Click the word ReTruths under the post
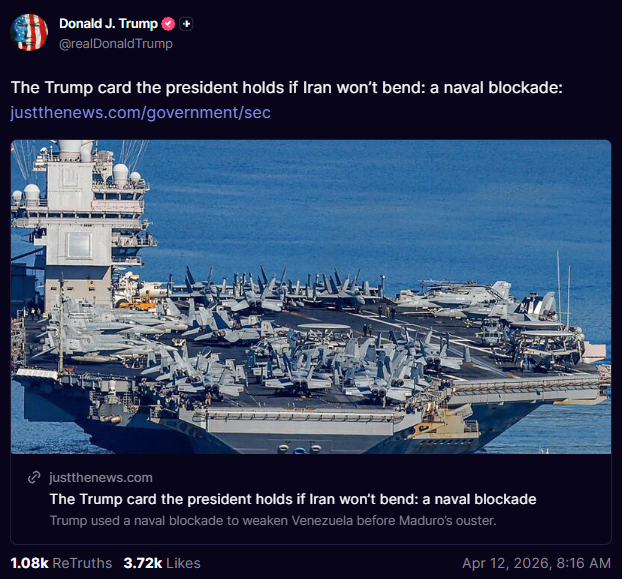Viewport: 622px width, 579px height. coord(80,563)
